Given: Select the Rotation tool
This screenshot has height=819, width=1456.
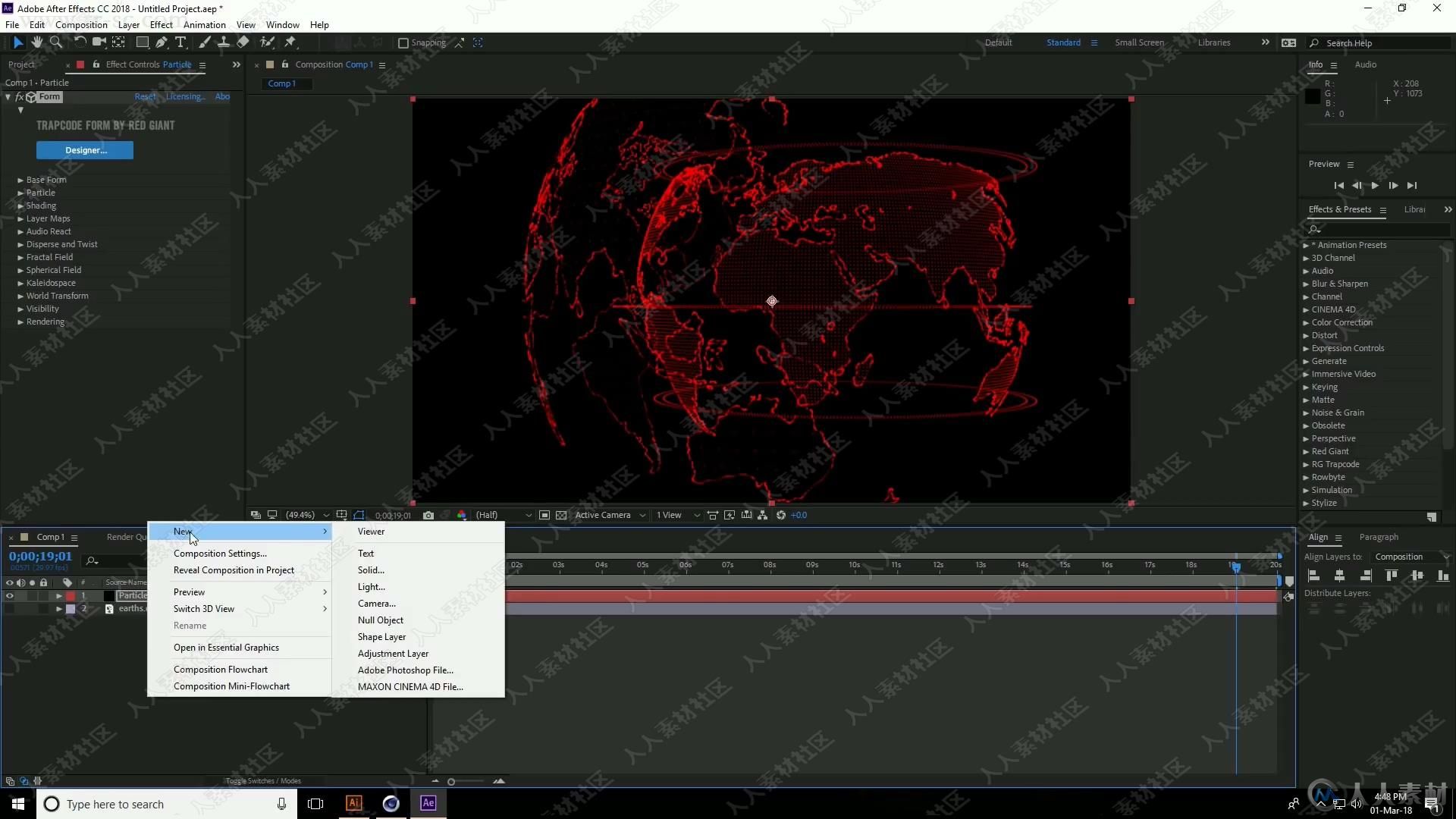Looking at the screenshot, I should point(80,42).
